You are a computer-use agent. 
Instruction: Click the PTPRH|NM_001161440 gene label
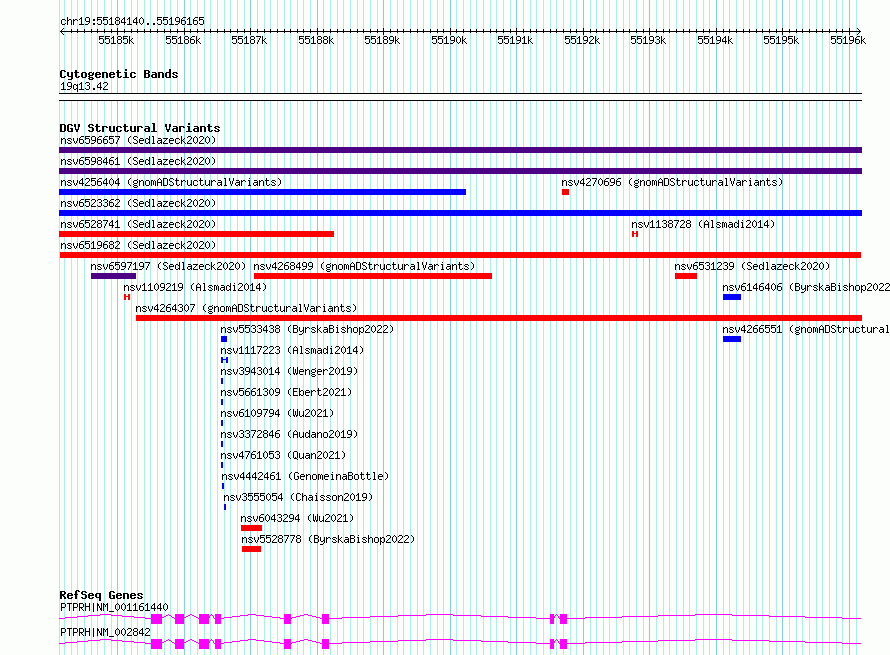114,607
